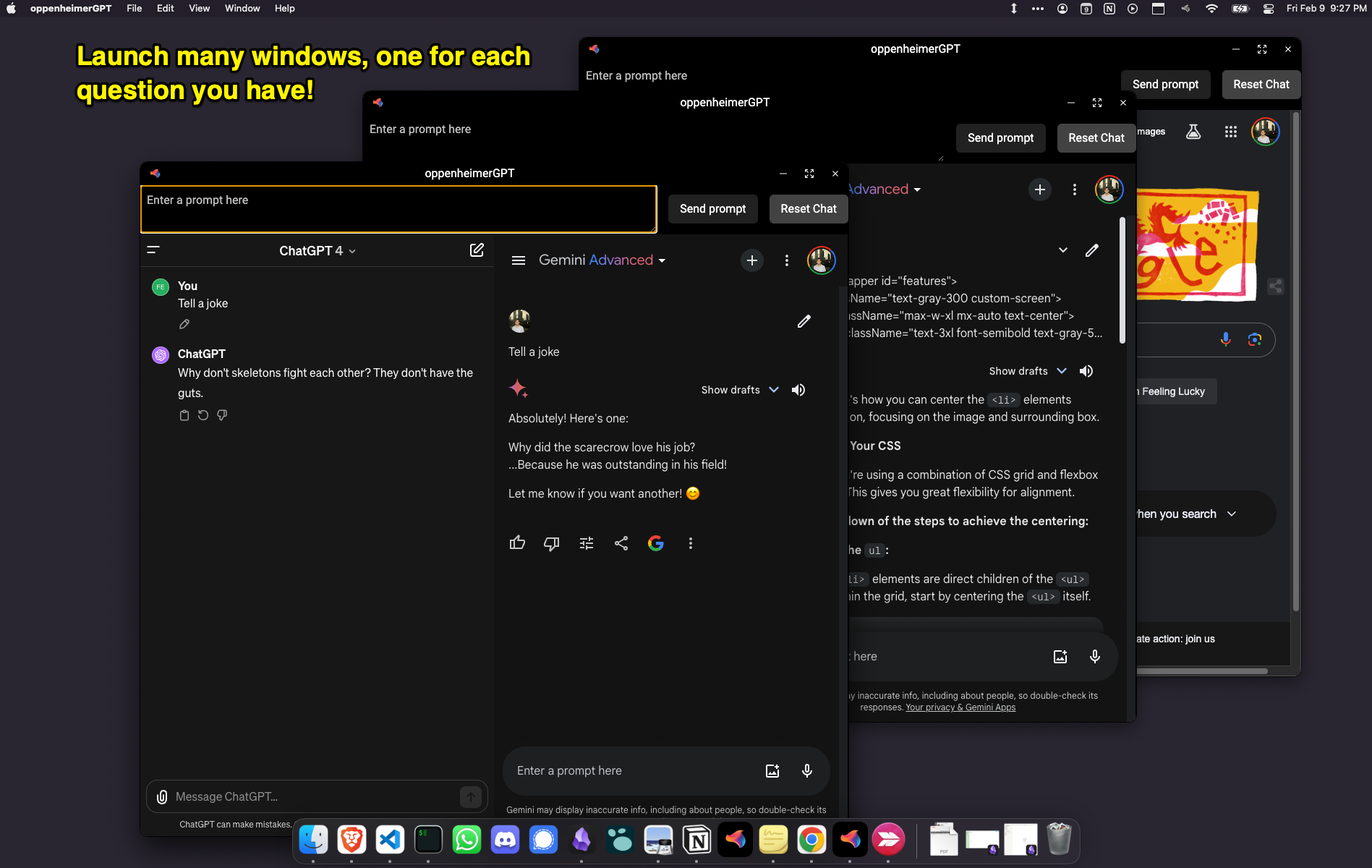This screenshot has width=1372, height=868.
Task: Open the oppenheimerGPT Help menu
Action: click(284, 8)
